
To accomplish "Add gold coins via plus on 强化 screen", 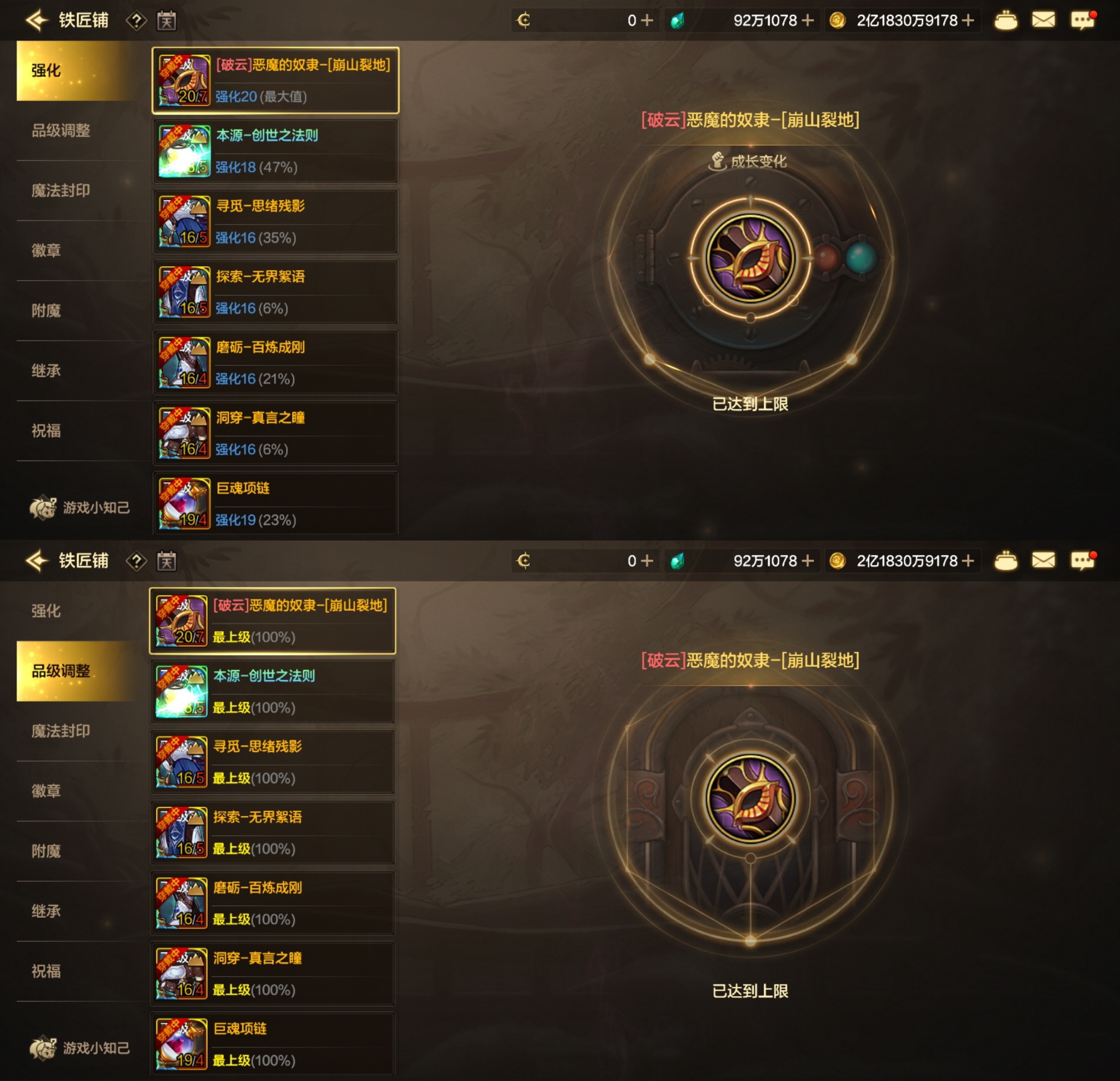I will (x=968, y=21).
